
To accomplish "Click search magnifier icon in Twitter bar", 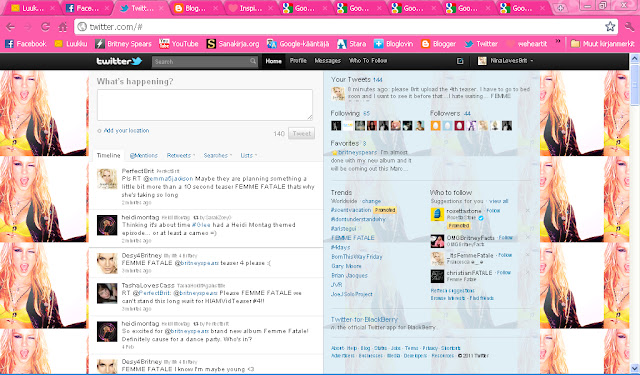I will [x=253, y=61].
